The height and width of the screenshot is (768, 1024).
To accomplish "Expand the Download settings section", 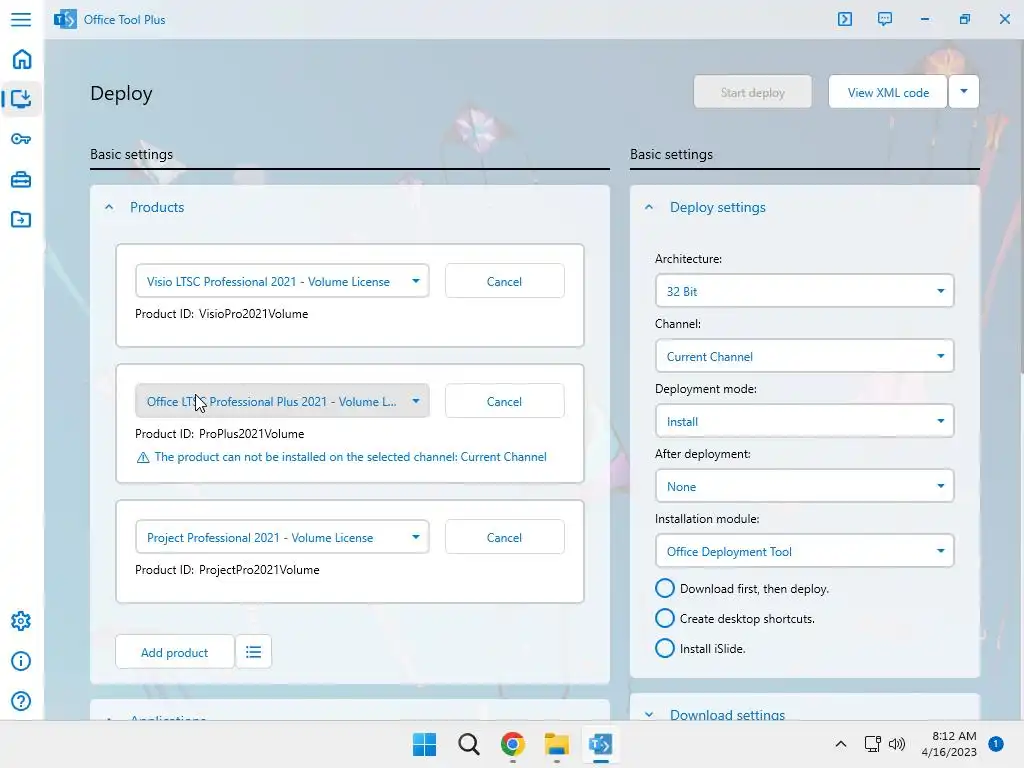I will (x=648, y=714).
